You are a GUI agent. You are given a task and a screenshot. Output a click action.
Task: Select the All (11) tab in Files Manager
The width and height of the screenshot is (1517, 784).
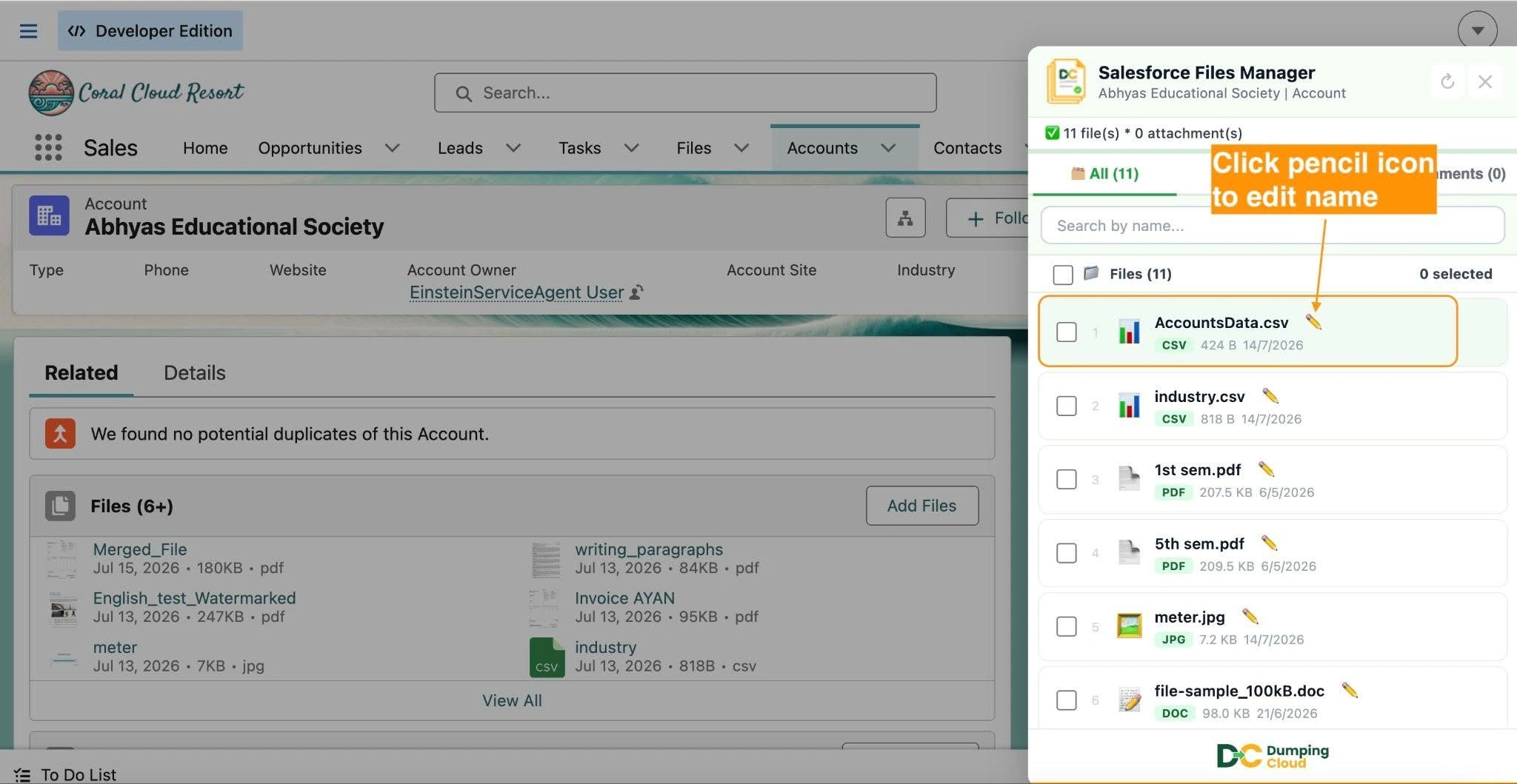(1104, 173)
